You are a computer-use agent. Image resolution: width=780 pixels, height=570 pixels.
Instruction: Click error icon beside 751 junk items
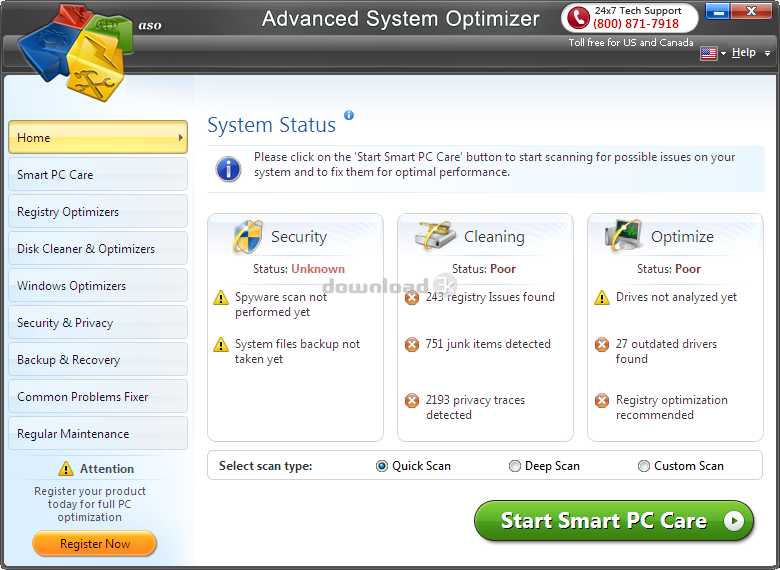pos(411,344)
